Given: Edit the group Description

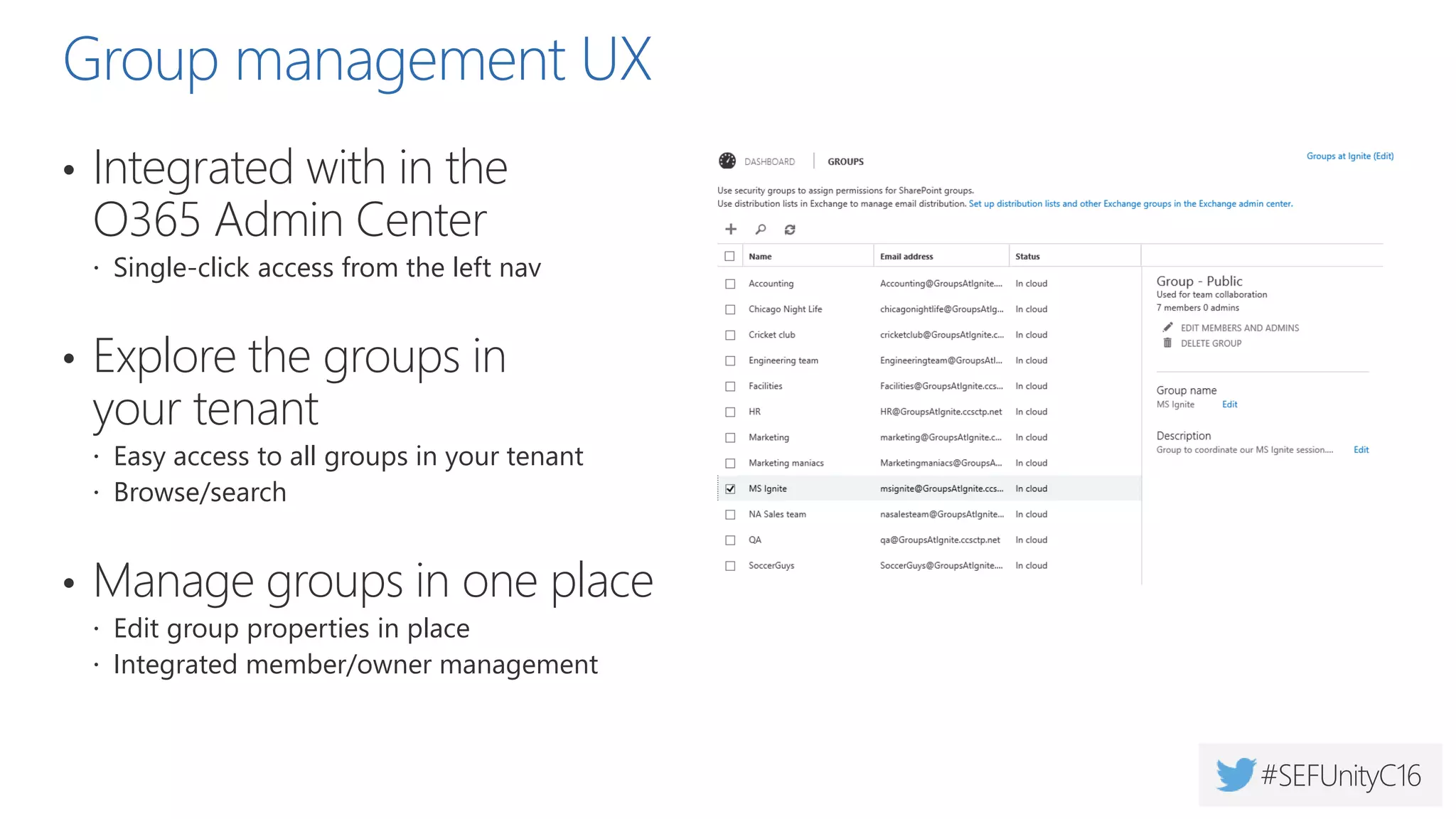Looking at the screenshot, I should pos(1361,449).
